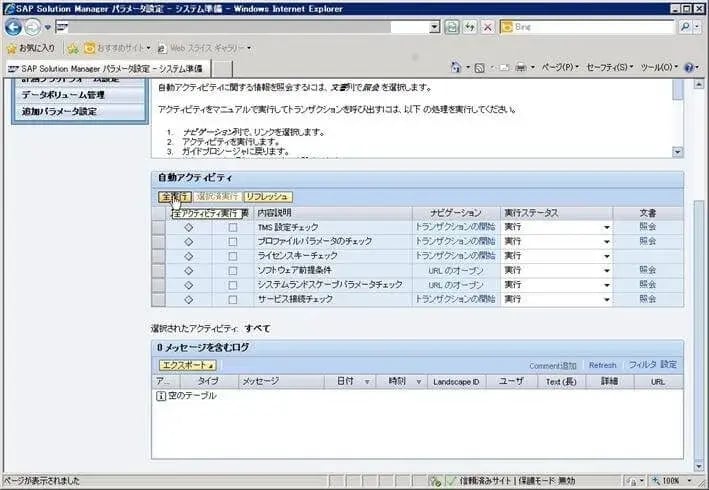
Task: Expand the エクスポート export dropdown button
Action: click(x=188, y=365)
